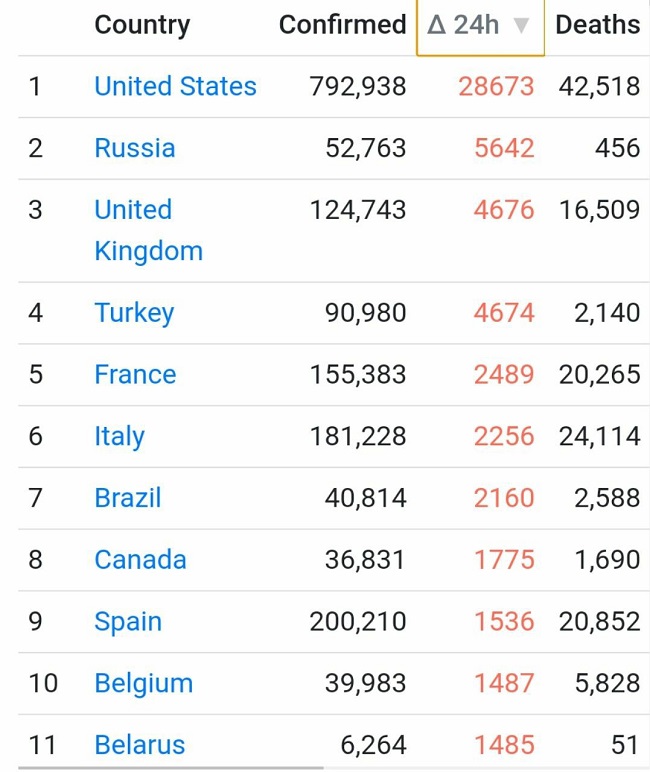Open the Italy country link
Viewport: 650px width, 772px height.
(120, 437)
